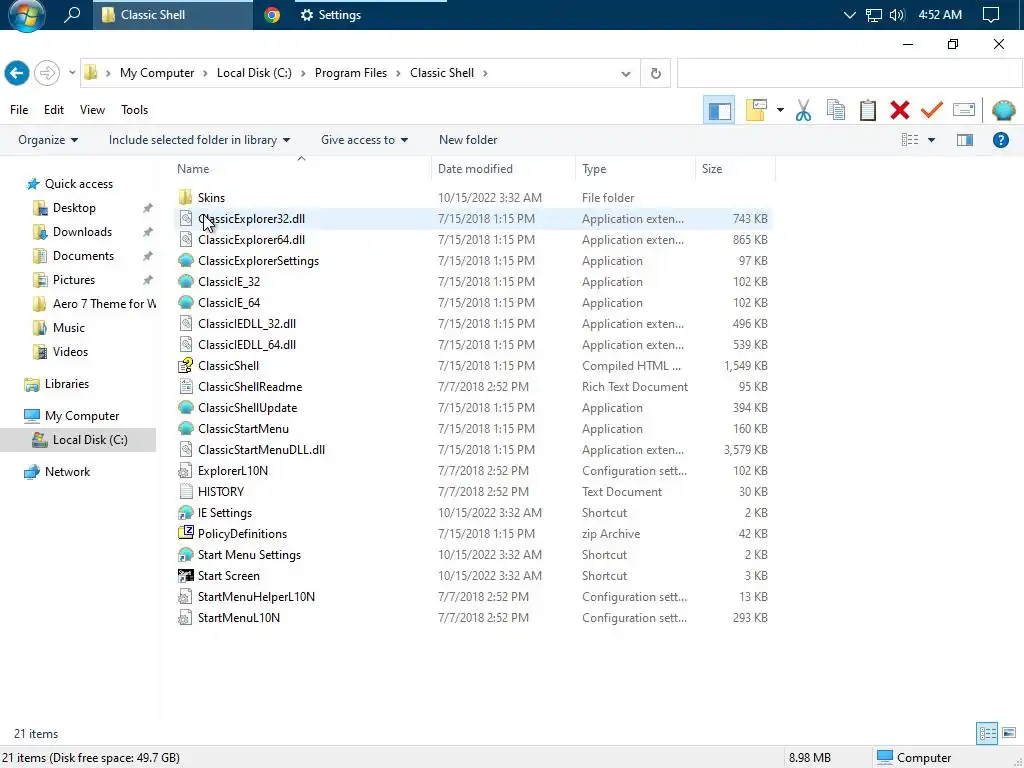Open the Edit menu
Image resolution: width=1024 pixels, height=768 pixels.
pyautogui.click(x=54, y=110)
